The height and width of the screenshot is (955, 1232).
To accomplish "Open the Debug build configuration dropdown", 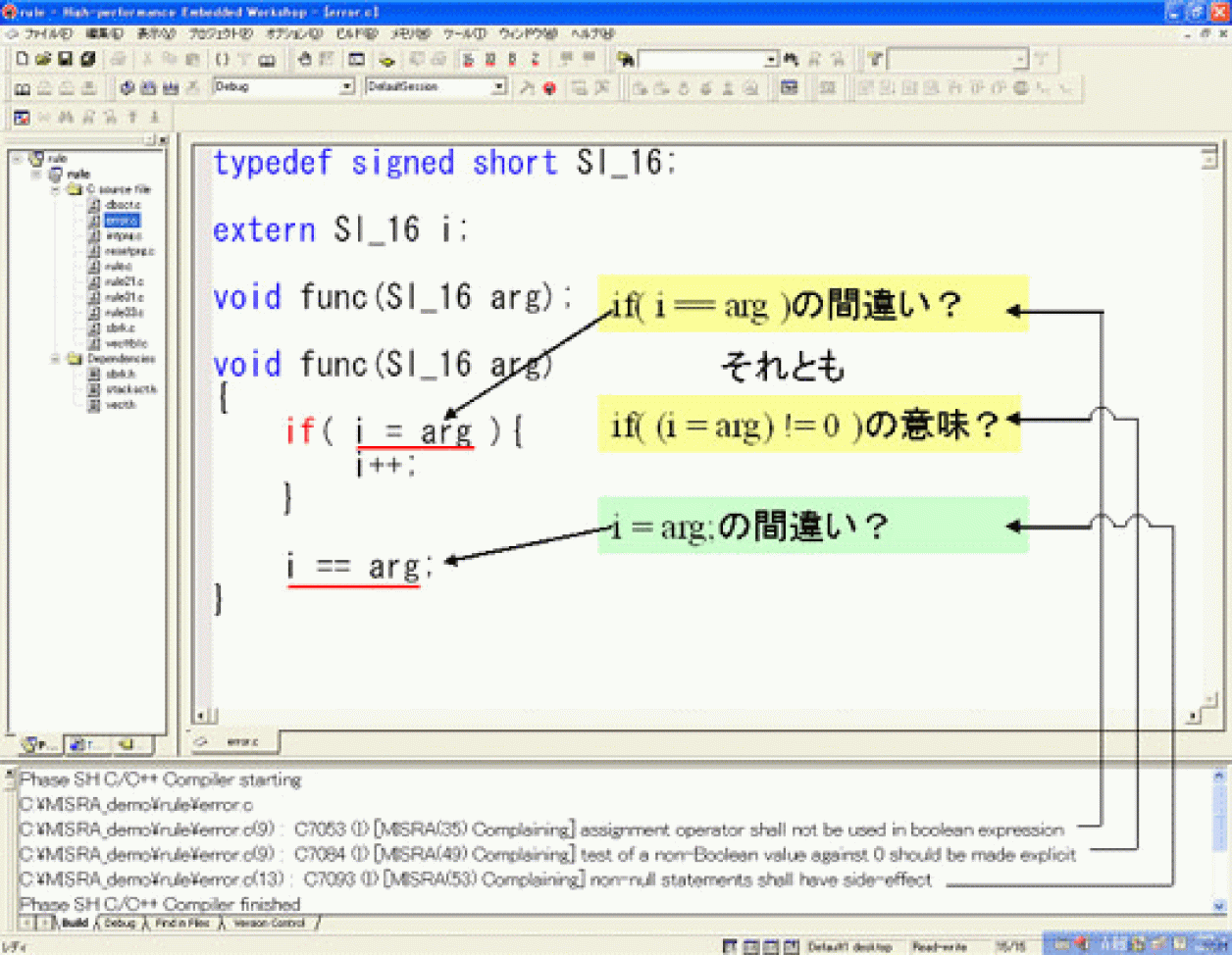I will click(x=344, y=88).
